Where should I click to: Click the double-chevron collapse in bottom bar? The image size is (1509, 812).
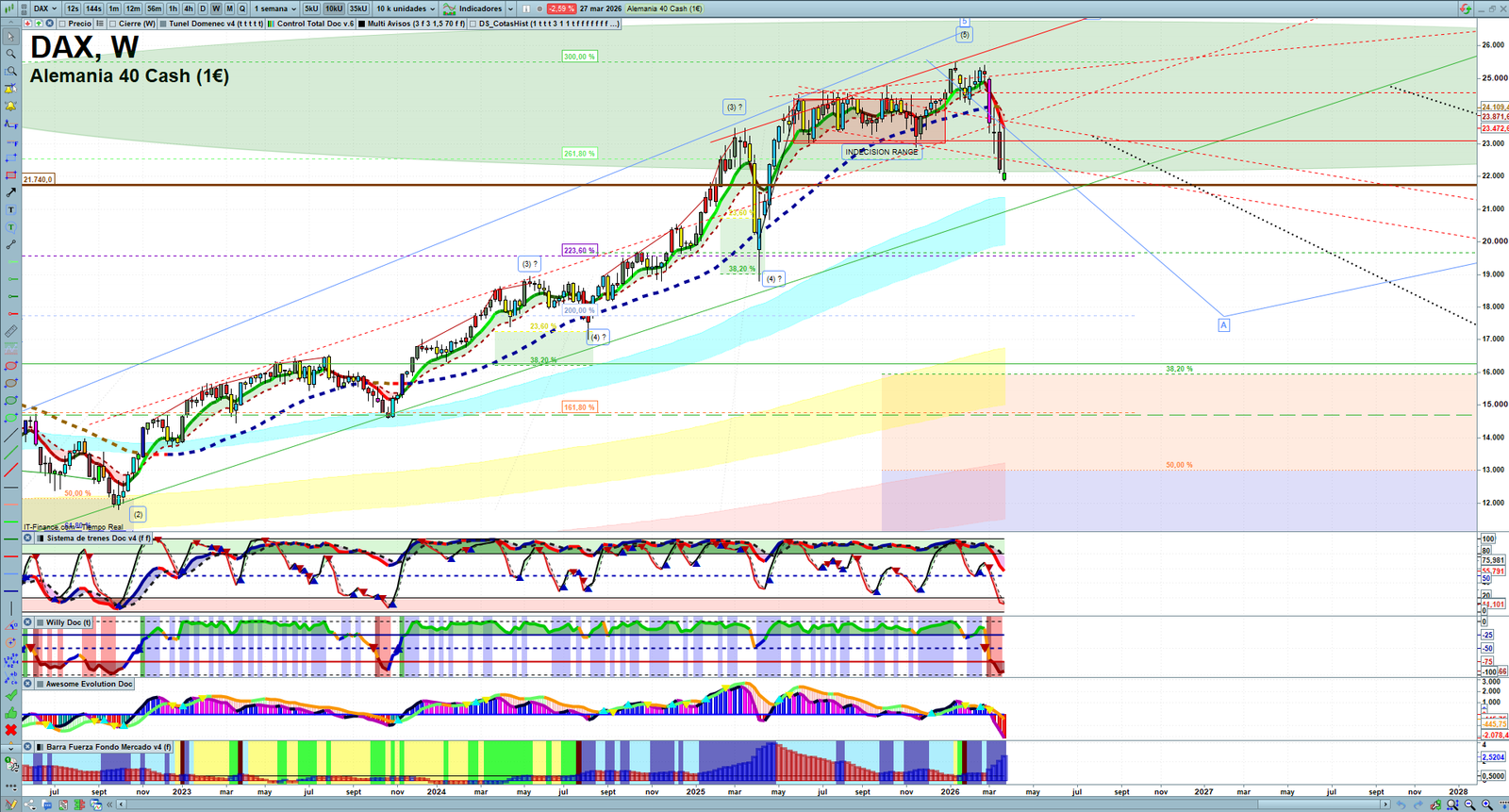click(110, 804)
